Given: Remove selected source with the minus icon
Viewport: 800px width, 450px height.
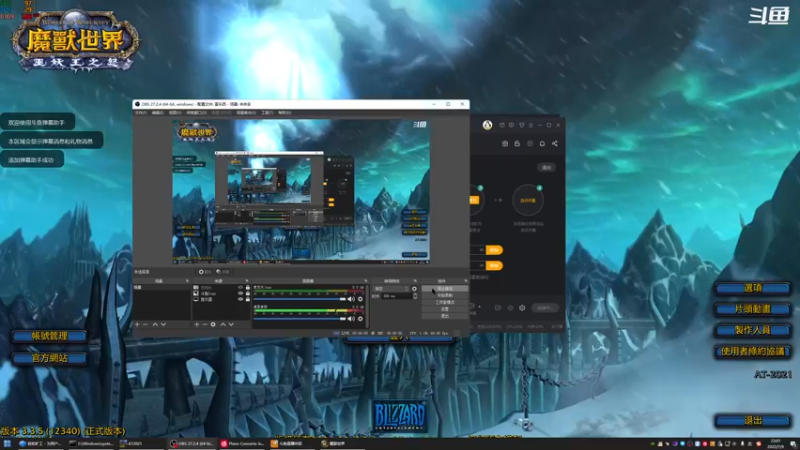Looking at the screenshot, I should (x=205, y=324).
